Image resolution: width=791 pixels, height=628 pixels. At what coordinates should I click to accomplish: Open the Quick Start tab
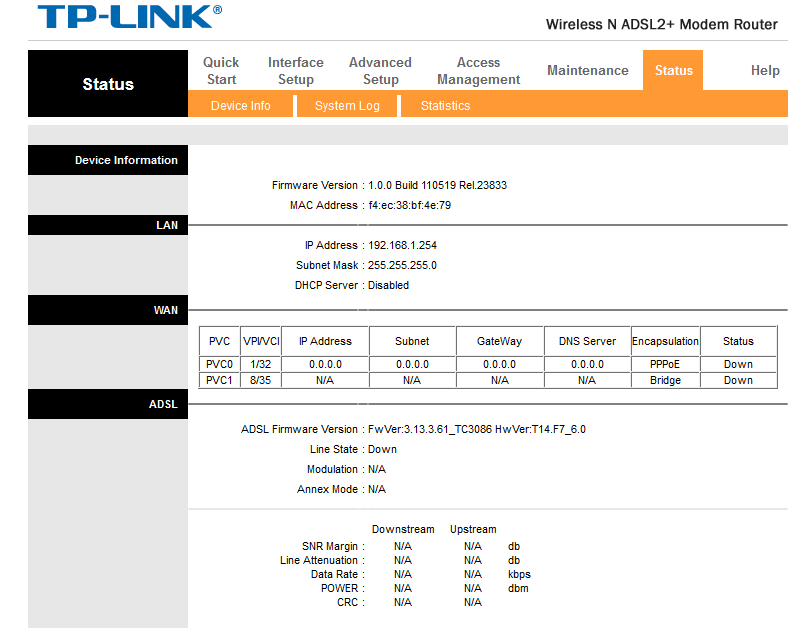click(x=221, y=71)
